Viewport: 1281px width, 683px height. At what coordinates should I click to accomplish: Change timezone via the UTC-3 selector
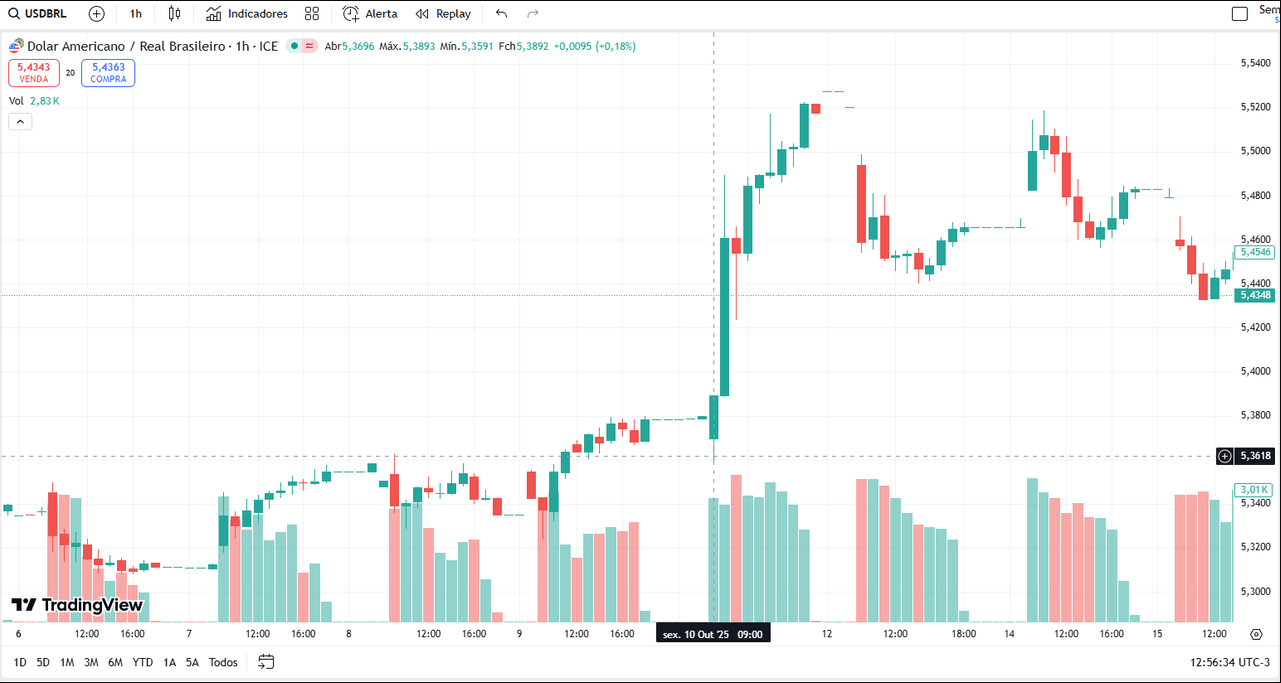pos(1232,661)
